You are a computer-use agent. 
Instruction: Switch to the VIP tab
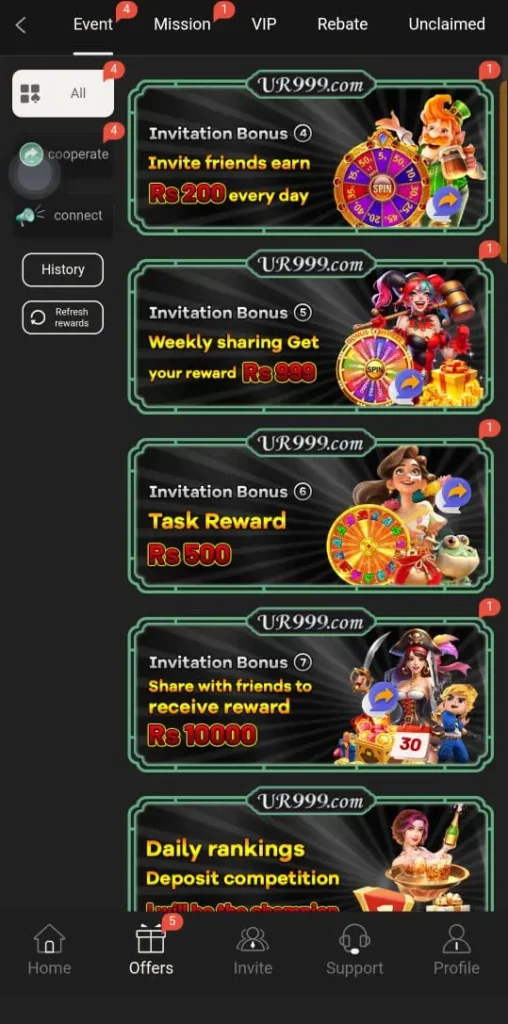[264, 25]
